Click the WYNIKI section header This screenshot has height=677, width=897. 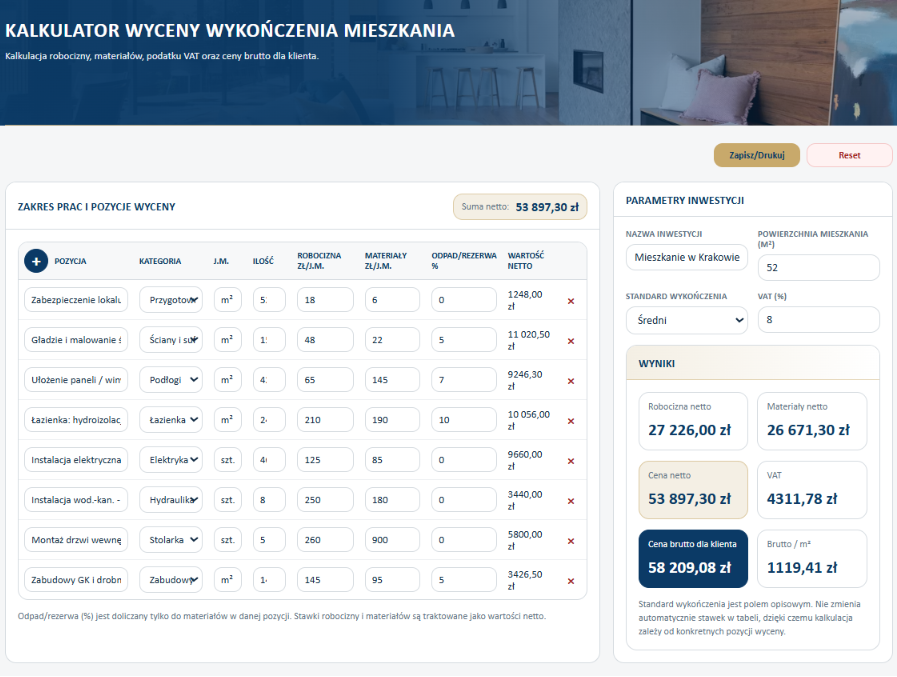[x=753, y=363]
